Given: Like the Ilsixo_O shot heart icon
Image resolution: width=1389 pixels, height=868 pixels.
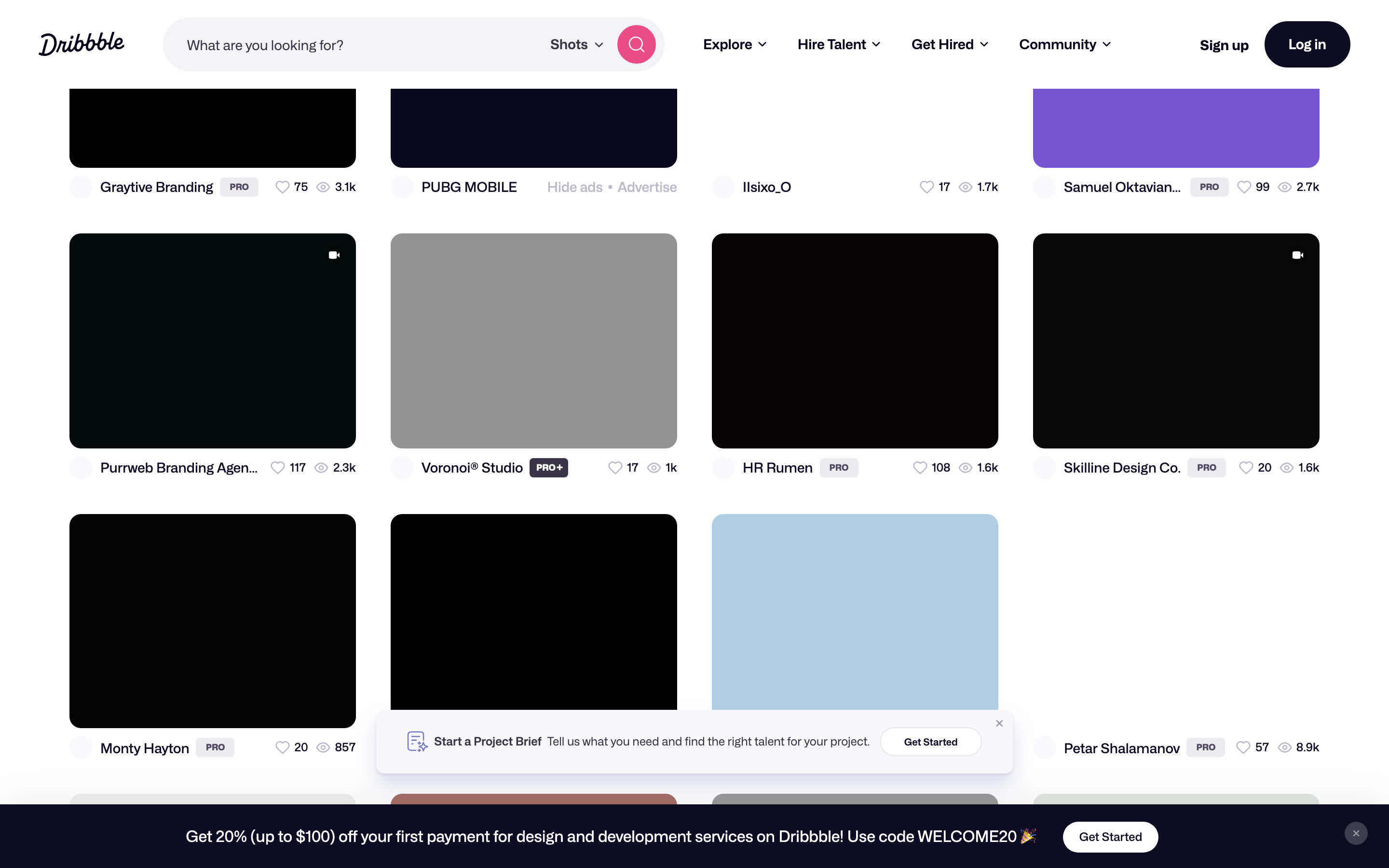Looking at the screenshot, I should (926, 187).
